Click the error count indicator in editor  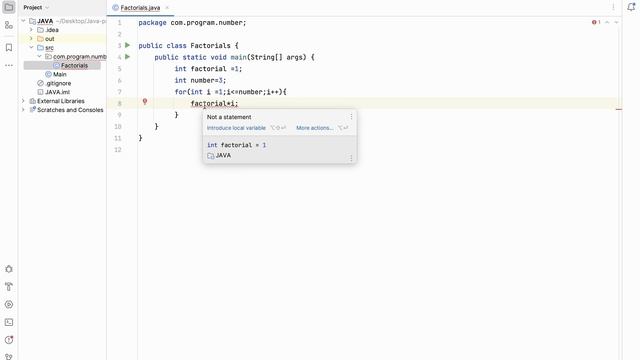click(596, 22)
